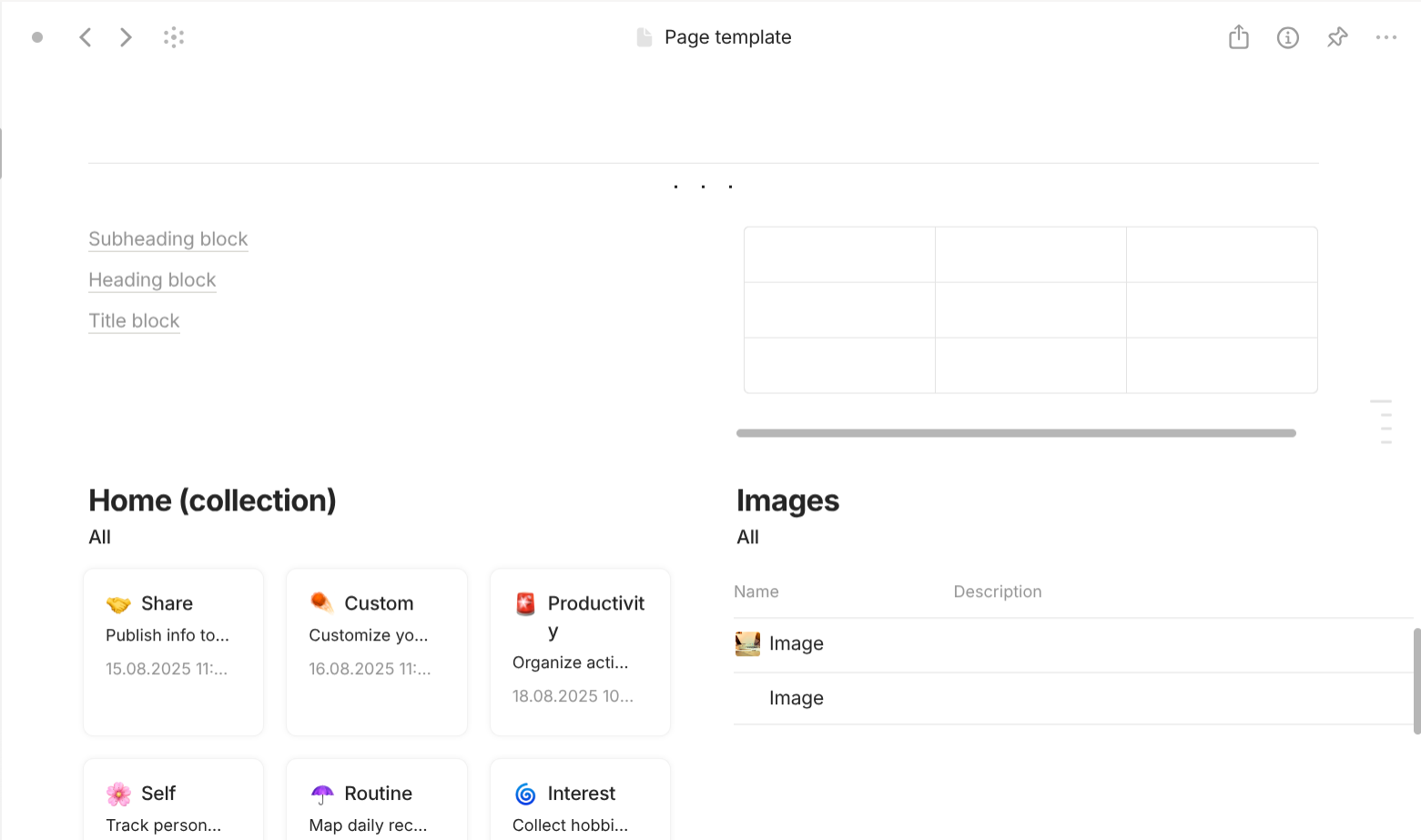Click the Title block link

tap(134, 320)
